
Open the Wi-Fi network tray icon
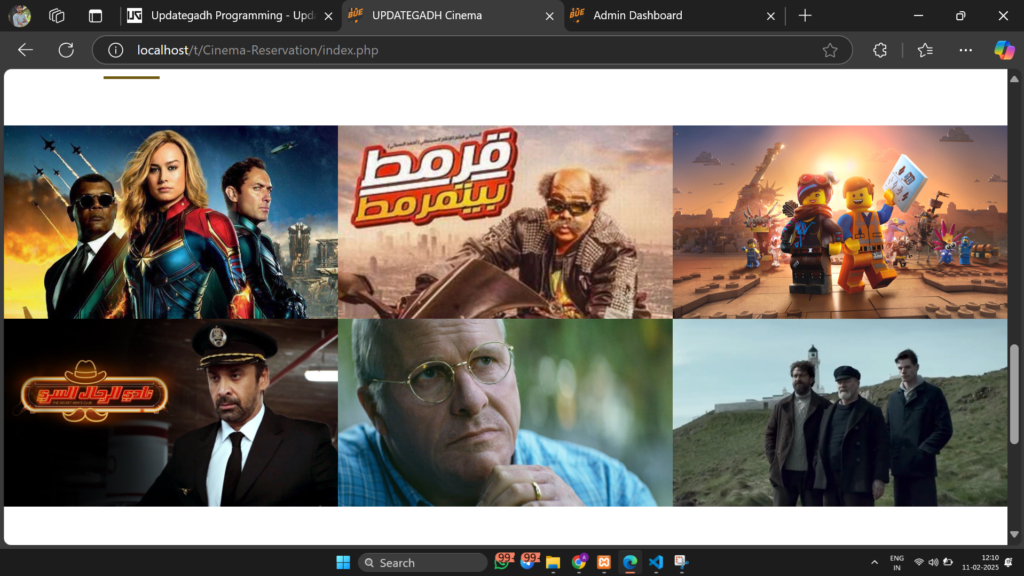[919, 562]
